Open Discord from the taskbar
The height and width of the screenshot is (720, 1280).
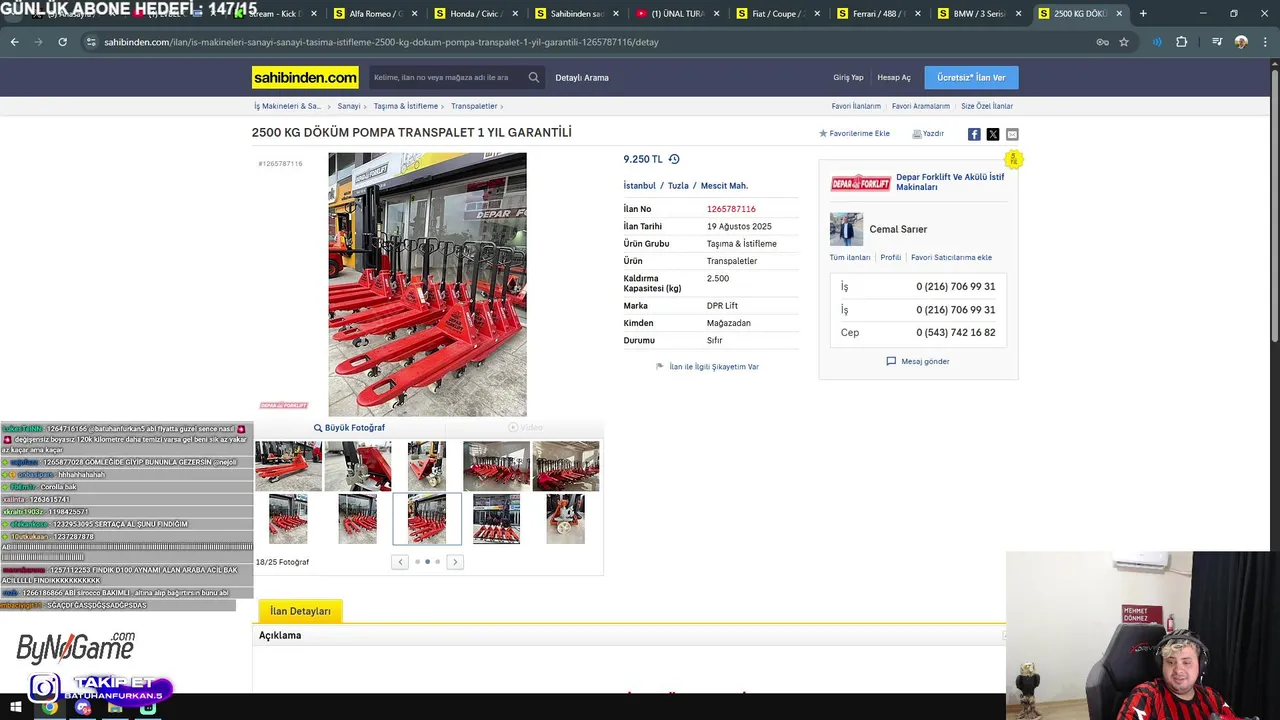pos(83,707)
